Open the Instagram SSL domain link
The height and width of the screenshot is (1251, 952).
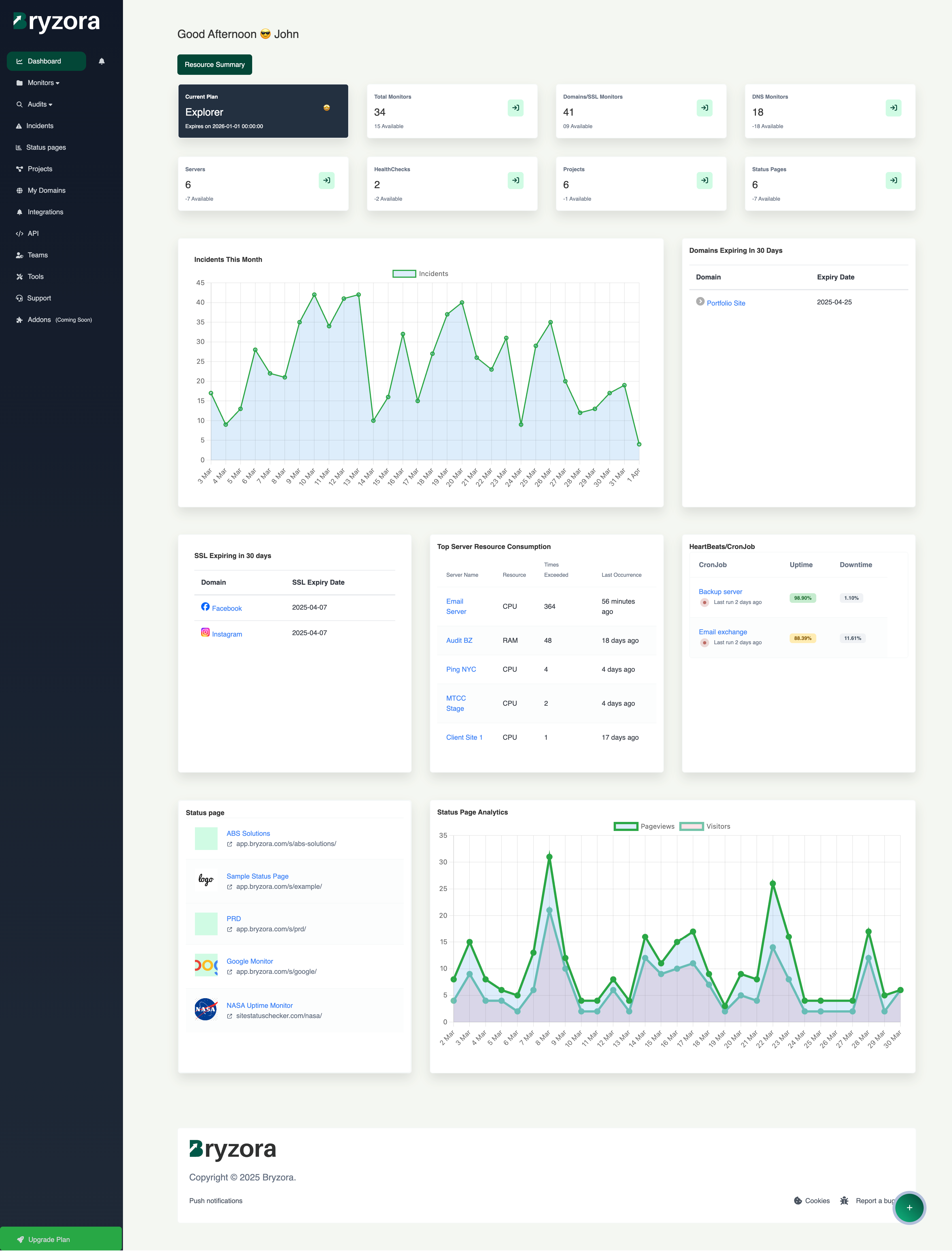click(227, 634)
